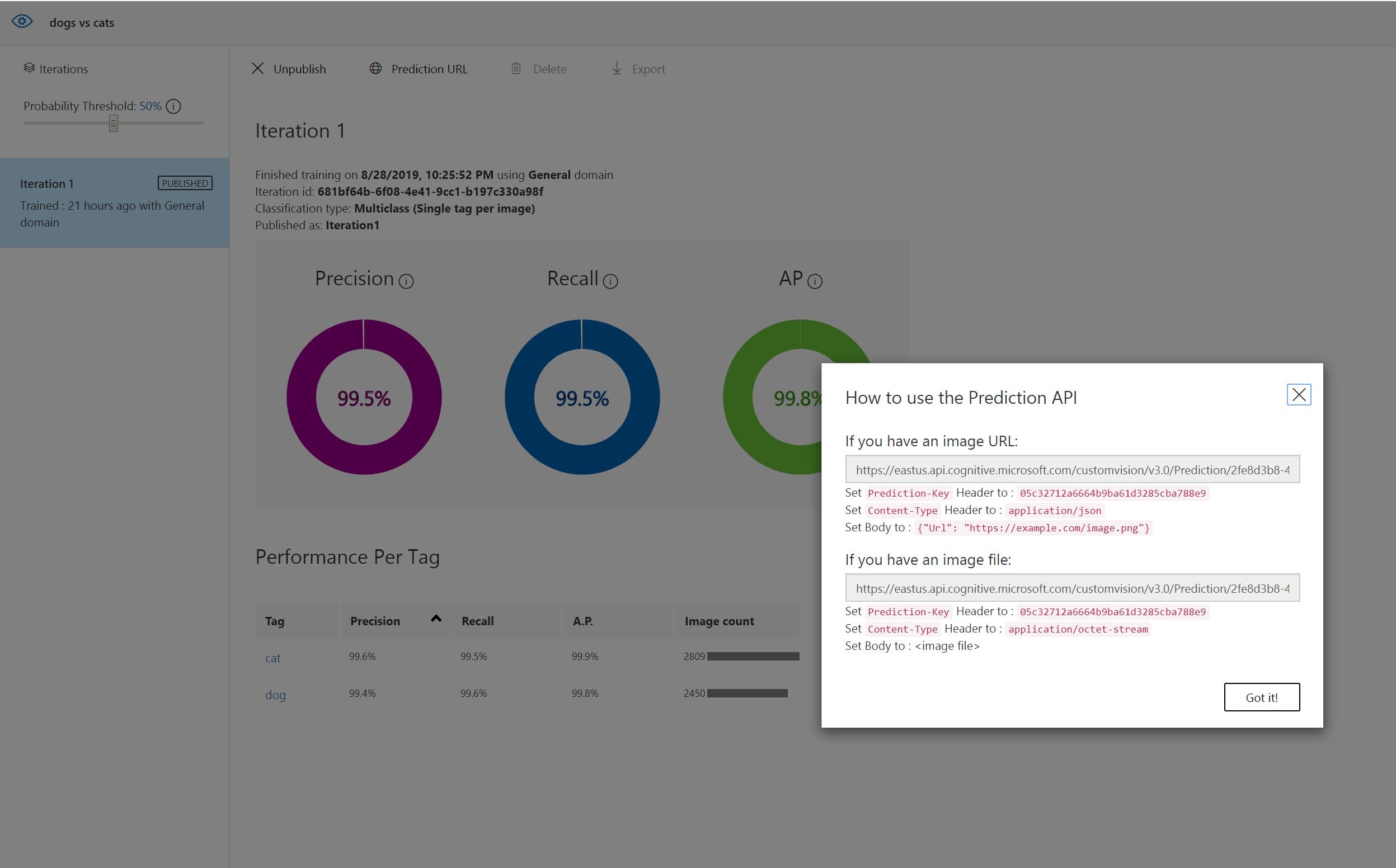This screenshot has height=868, width=1396.
Task: Click the Recall info icon
Action: pyautogui.click(x=610, y=281)
